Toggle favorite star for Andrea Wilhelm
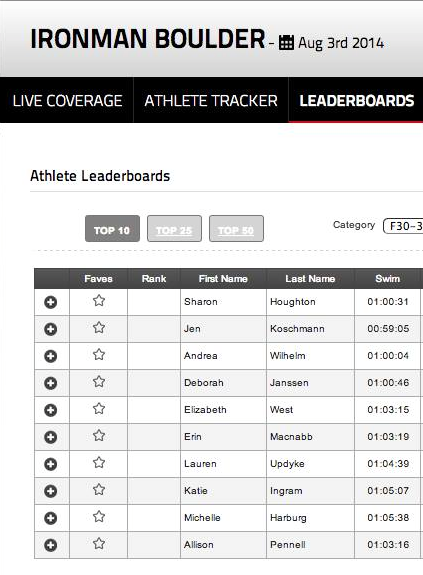The height and width of the screenshot is (575, 423). click(x=99, y=355)
